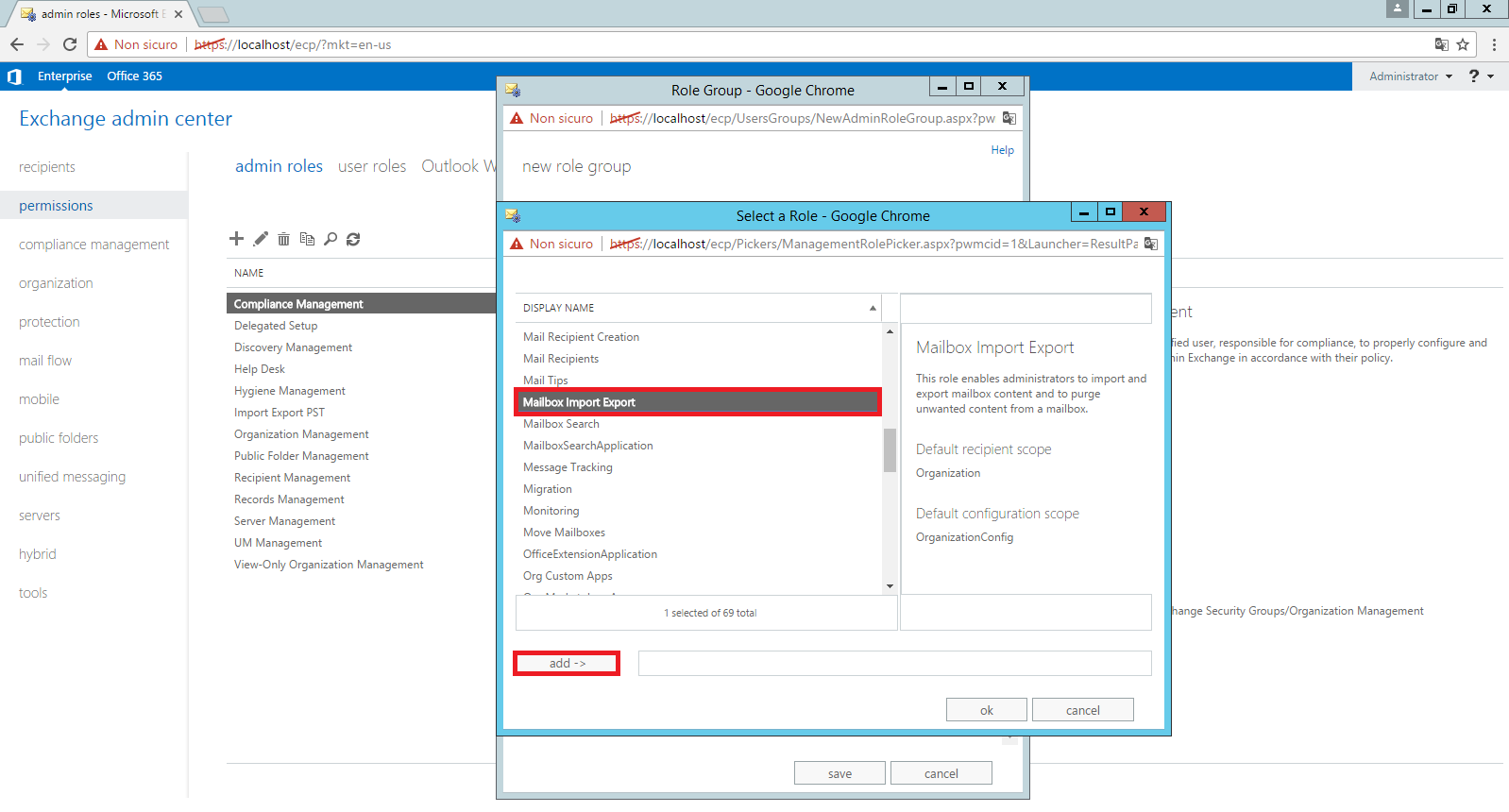The height and width of the screenshot is (812, 1509).
Task: Select unified messaging in the left navigation
Action: pyautogui.click(x=72, y=477)
